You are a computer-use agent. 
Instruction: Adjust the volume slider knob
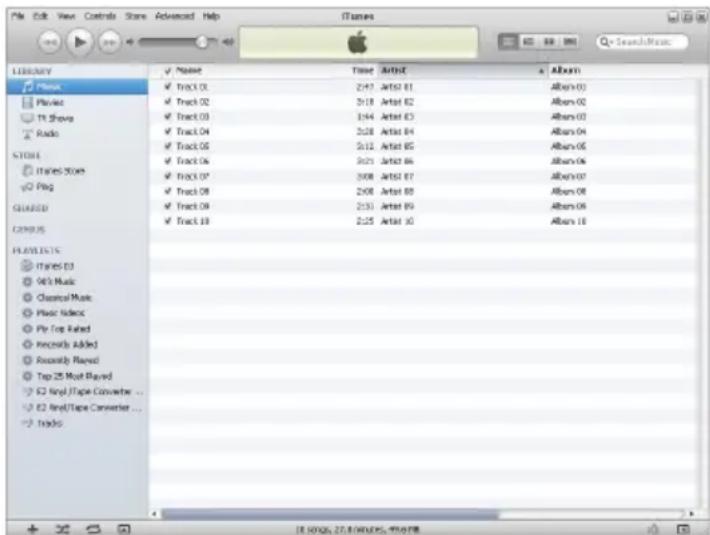(202, 42)
